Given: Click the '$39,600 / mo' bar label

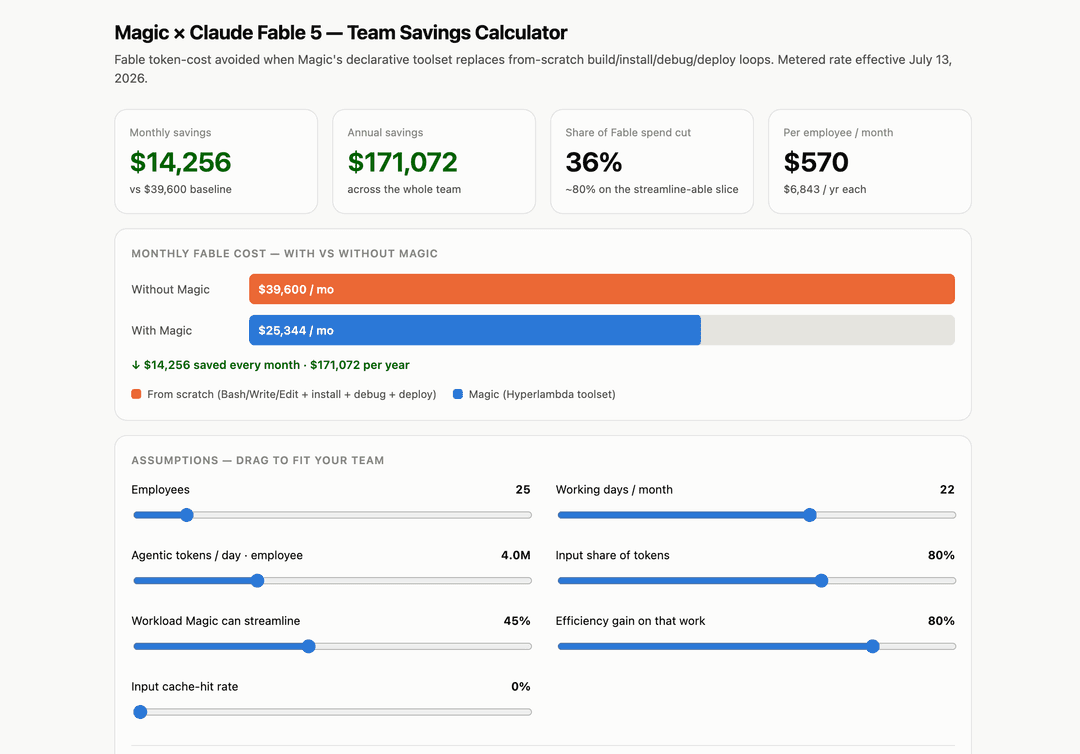Looking at the screenshot, I should (296, 289).
